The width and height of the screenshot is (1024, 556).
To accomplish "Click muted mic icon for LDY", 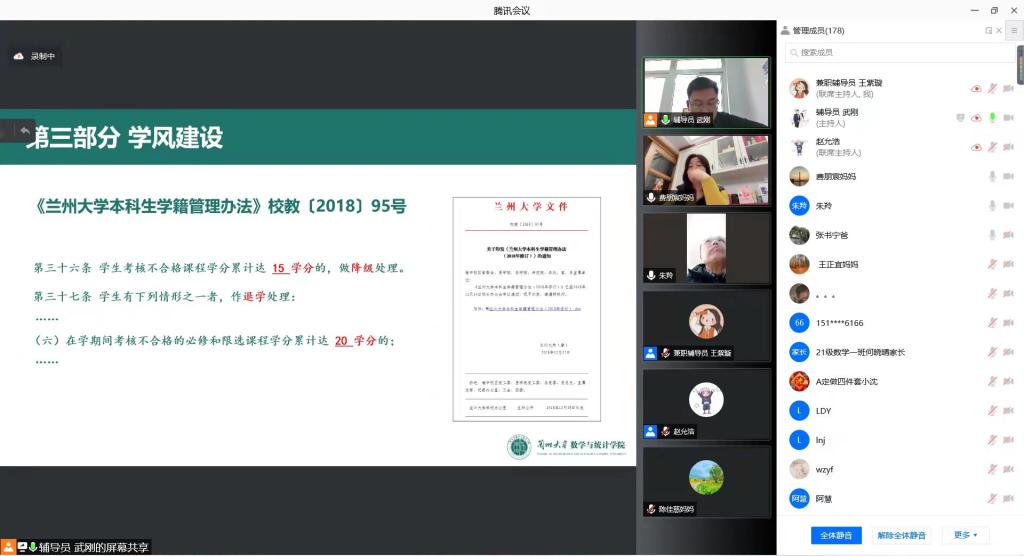I will click(992, 411).
